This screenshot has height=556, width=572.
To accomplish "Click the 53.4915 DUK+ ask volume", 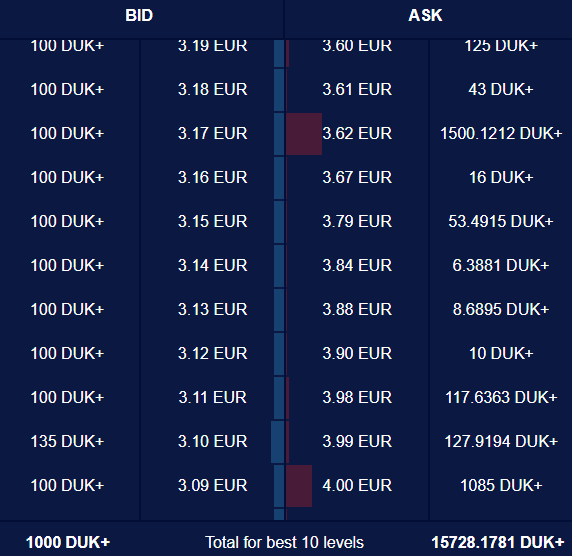I will [x=501, y=221].
